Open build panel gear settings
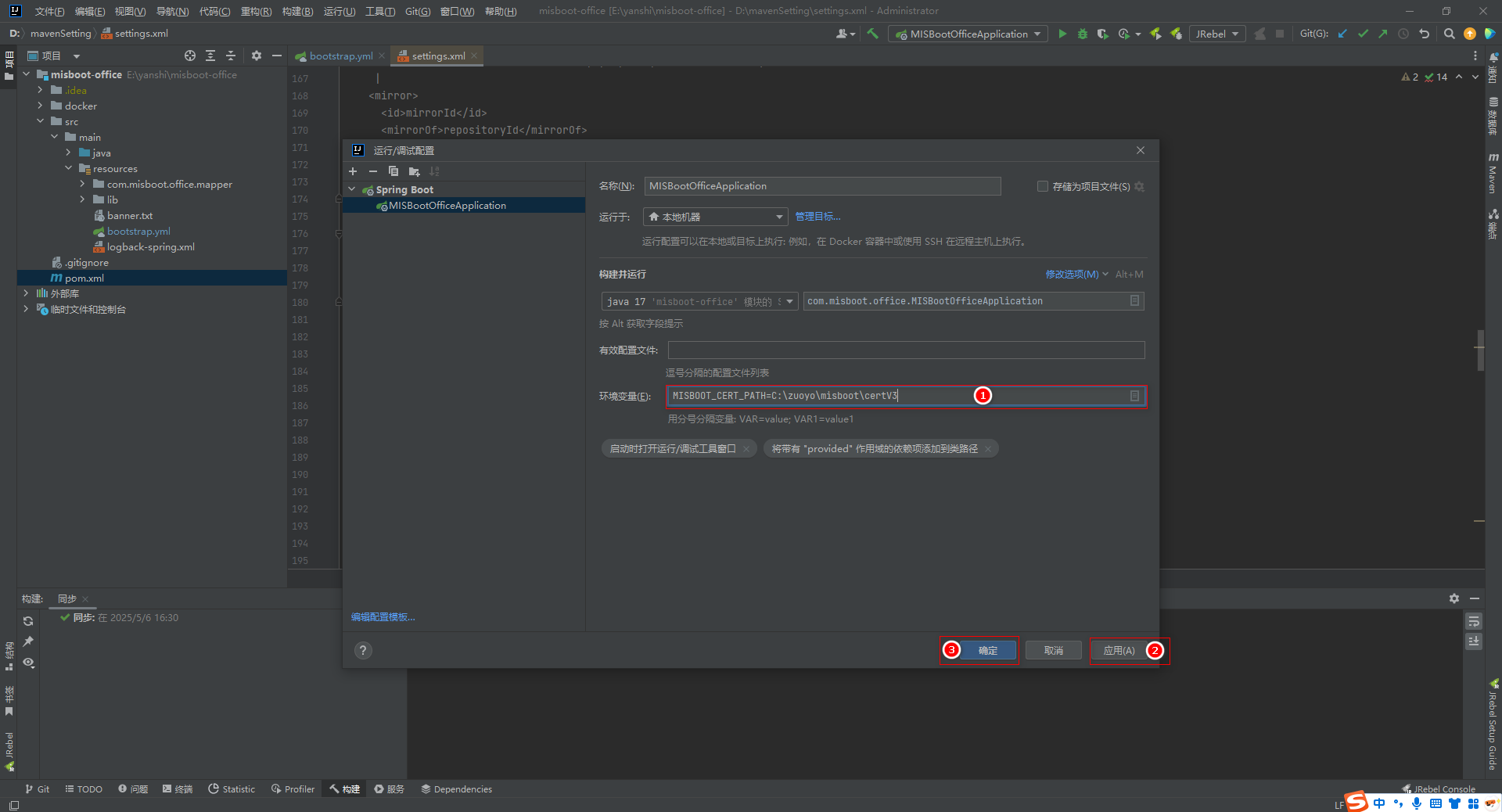 pyautogui.click(x=1453, y=598)
